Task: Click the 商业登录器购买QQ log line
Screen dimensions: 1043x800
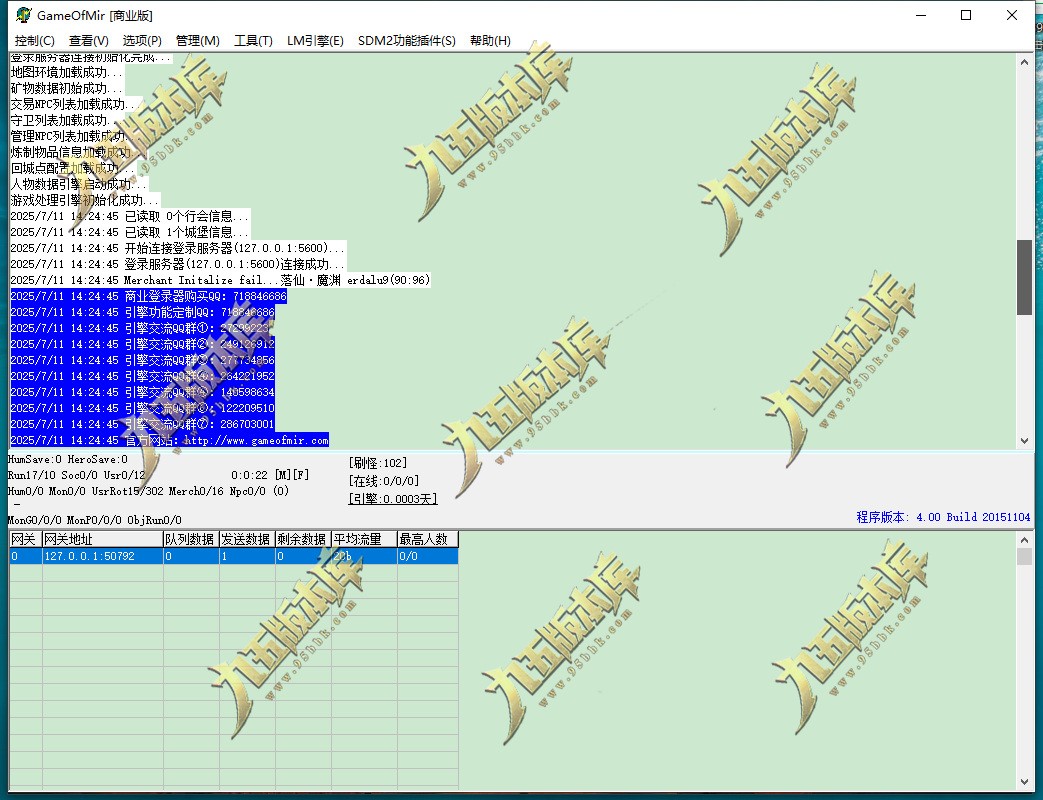Action: click(148, 297)
